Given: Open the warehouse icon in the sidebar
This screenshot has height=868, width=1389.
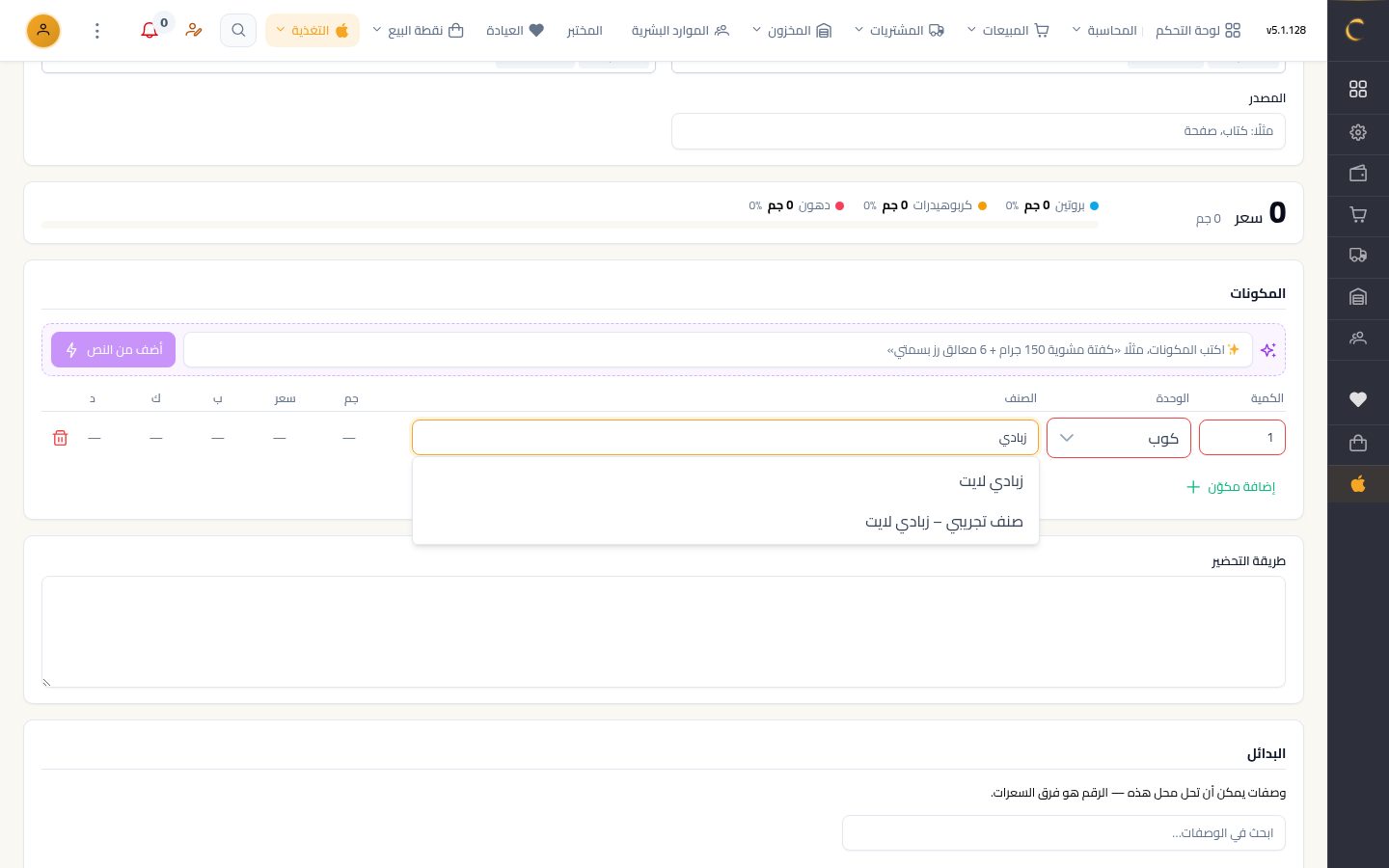Looking at the screenshot, I should point(1358,297).
